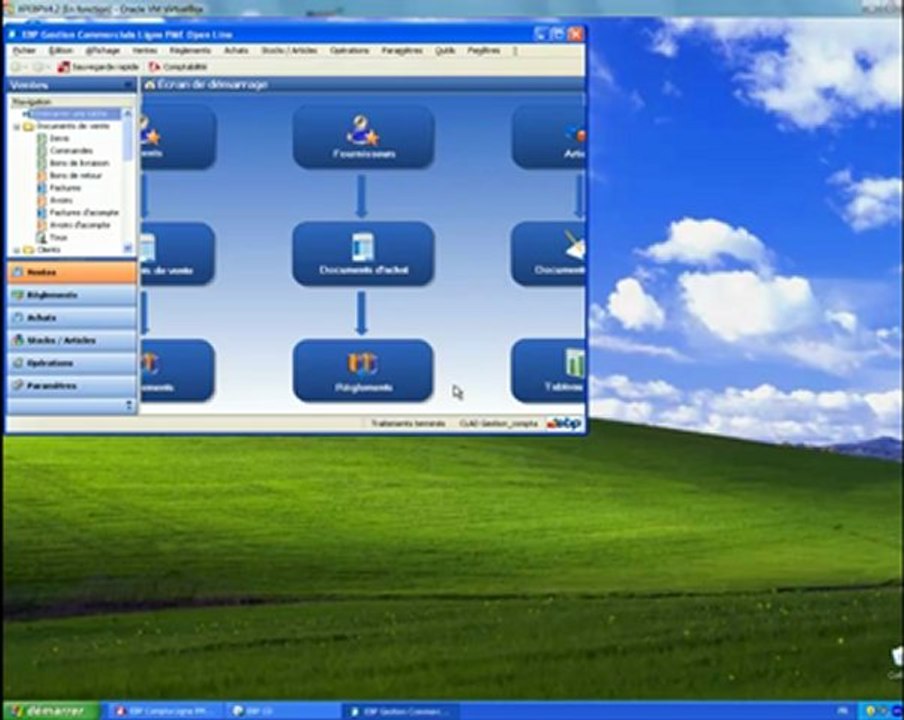Click the sidebar configure-buttons chevron at bottom

point(129,406)
